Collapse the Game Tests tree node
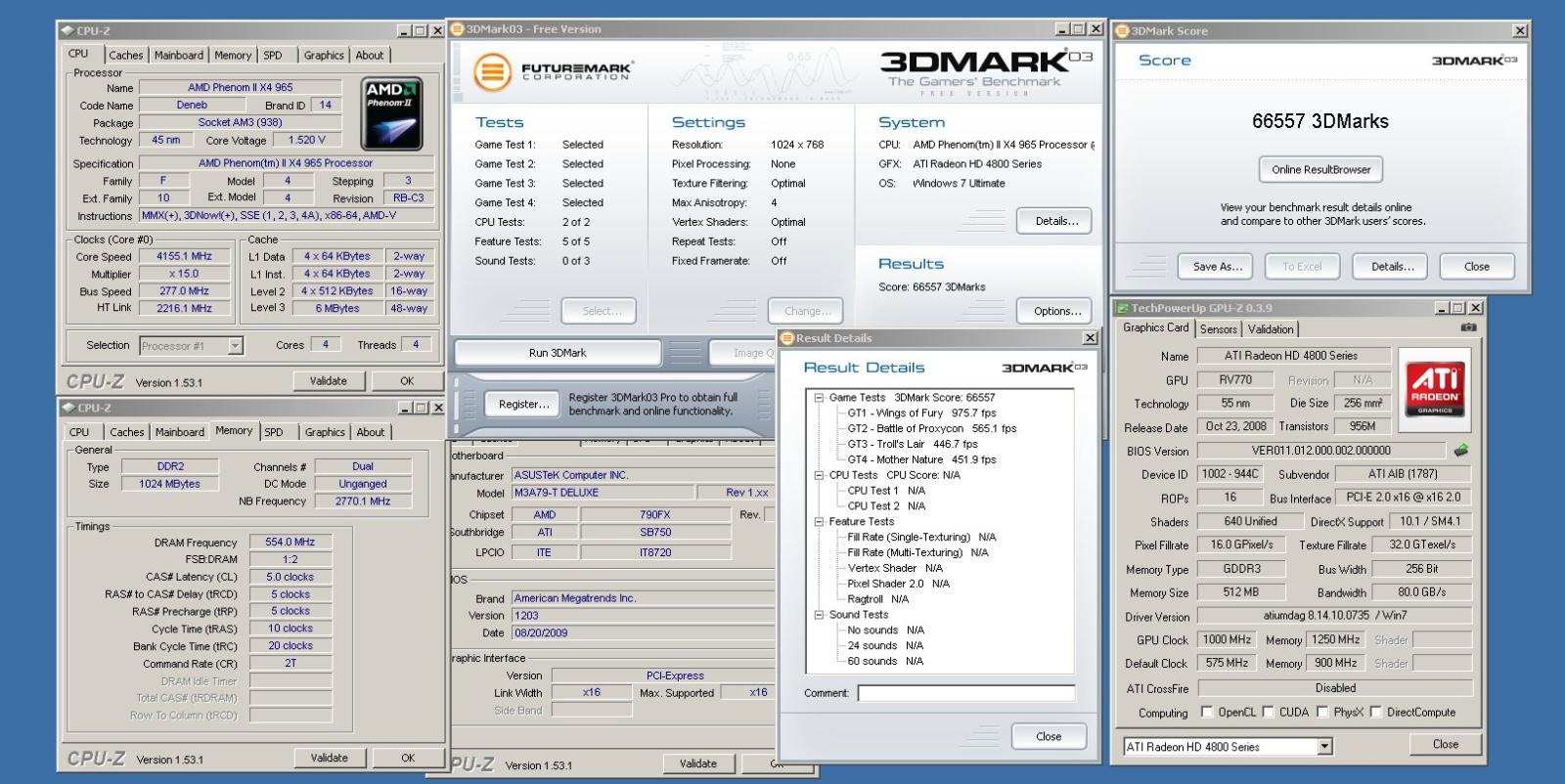This screenshot has width=1565, height=784. [819, 398]
